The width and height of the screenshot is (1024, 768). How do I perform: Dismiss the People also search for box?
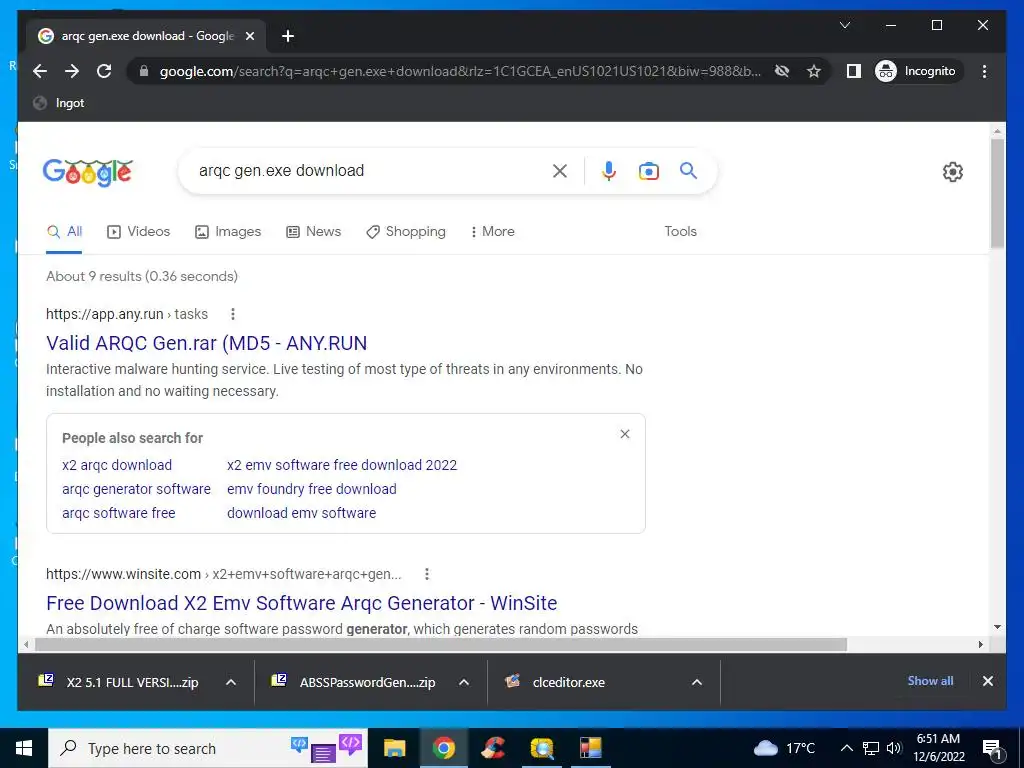click(625, 434)
